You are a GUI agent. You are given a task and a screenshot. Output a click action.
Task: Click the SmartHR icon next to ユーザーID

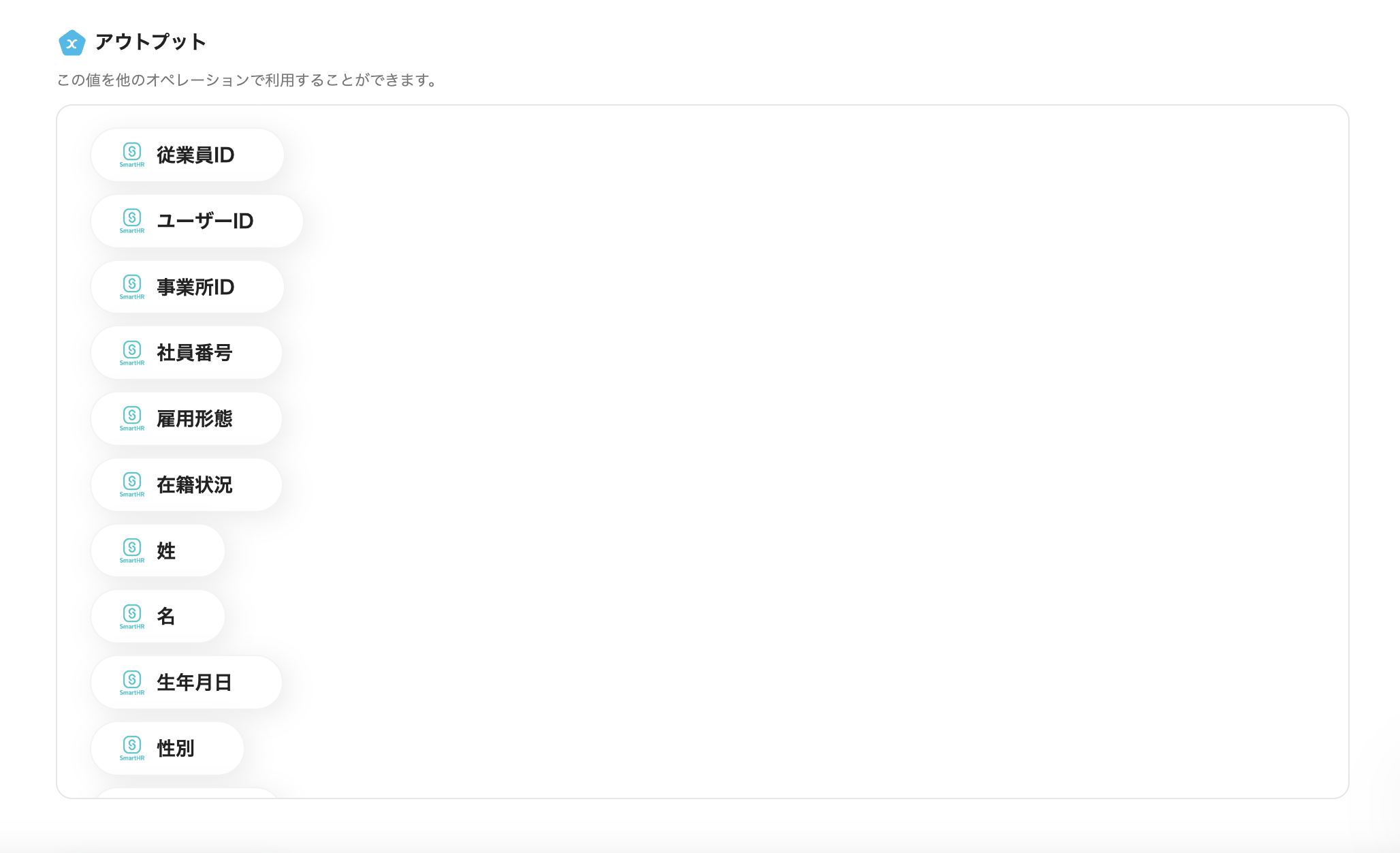pyautogui.click(x=132, y=221)
